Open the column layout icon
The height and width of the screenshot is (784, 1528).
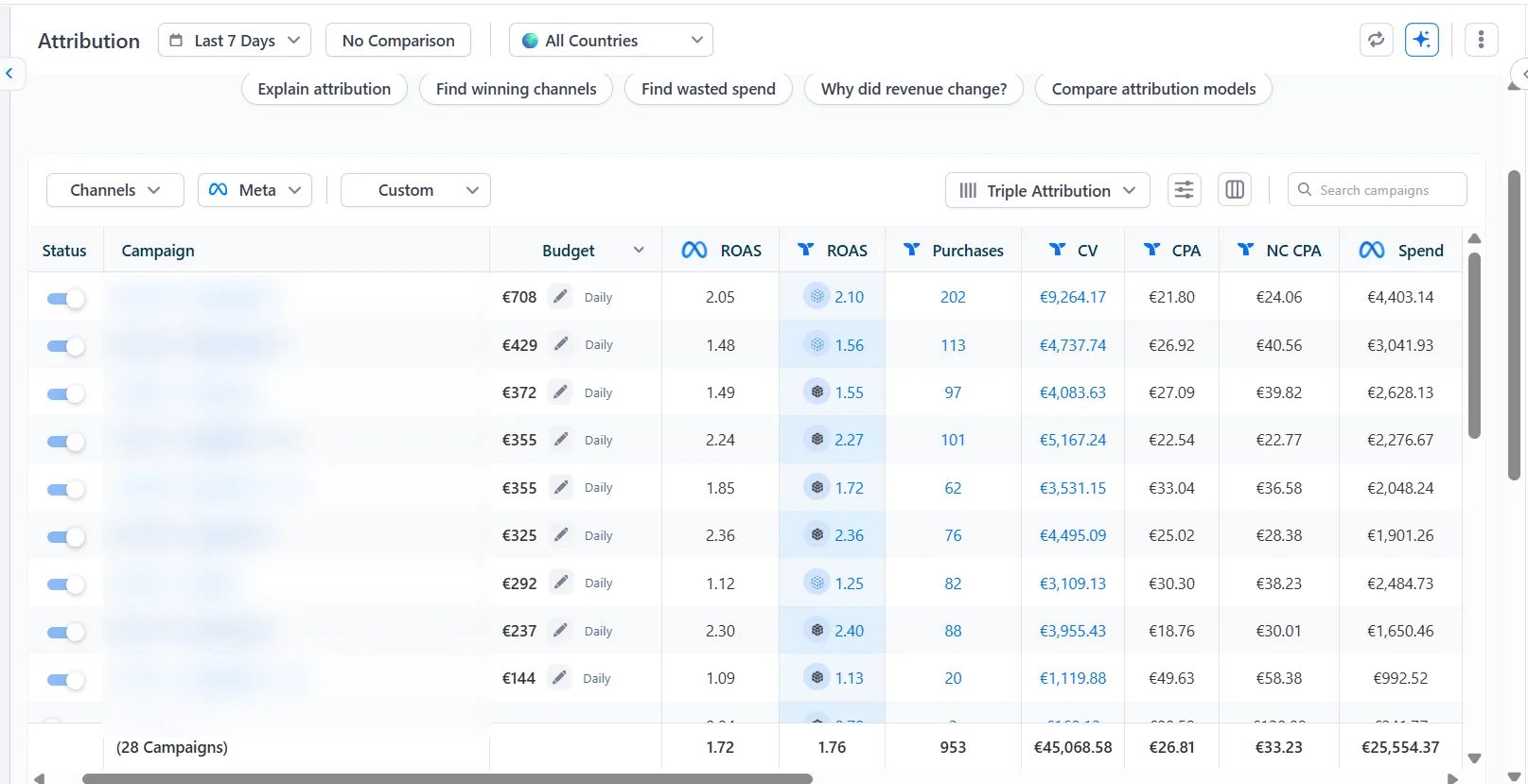1235,190
